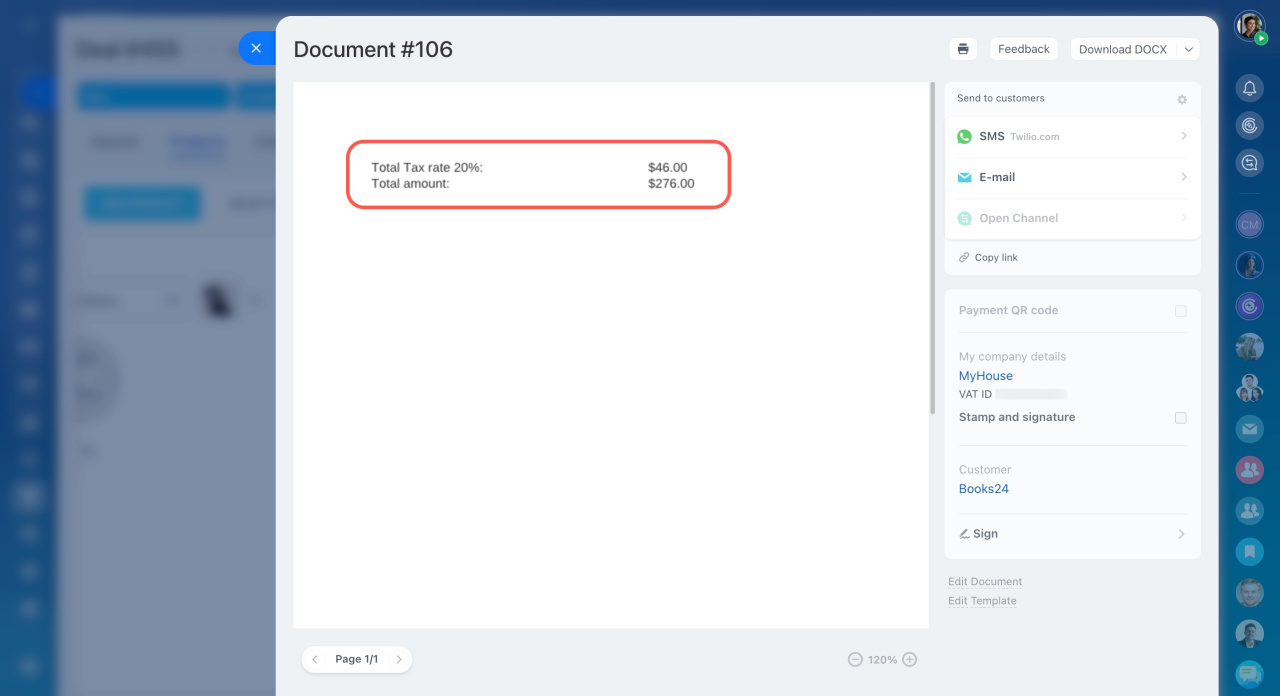The height and width of the screenshot is (696, 1280).
Task: Enable the Payment QR code checkbox
Action: click(1181, 311)
